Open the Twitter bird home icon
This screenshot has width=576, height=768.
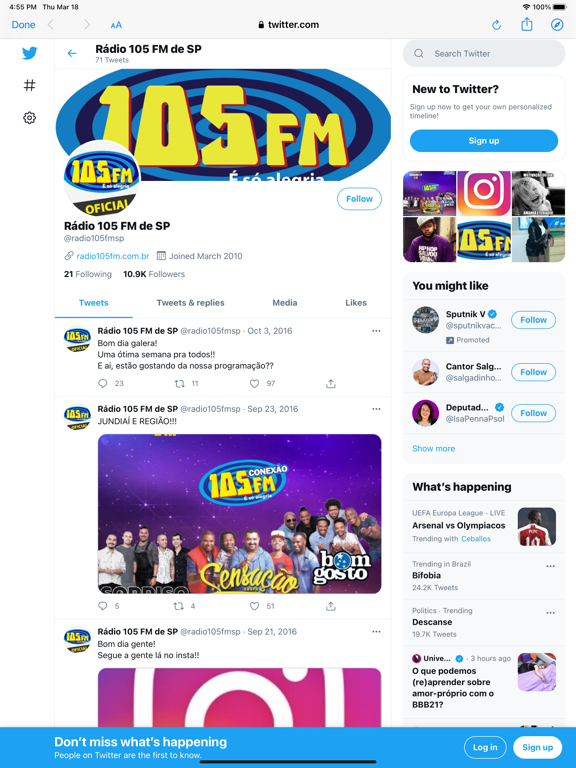coord(29,53)
